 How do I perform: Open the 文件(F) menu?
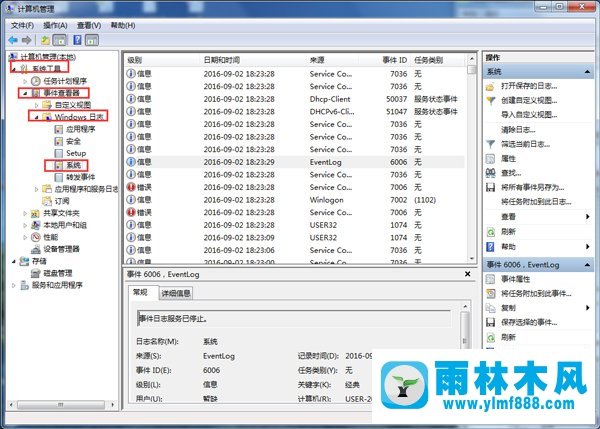pyautogui.click(x=22, y=25)
